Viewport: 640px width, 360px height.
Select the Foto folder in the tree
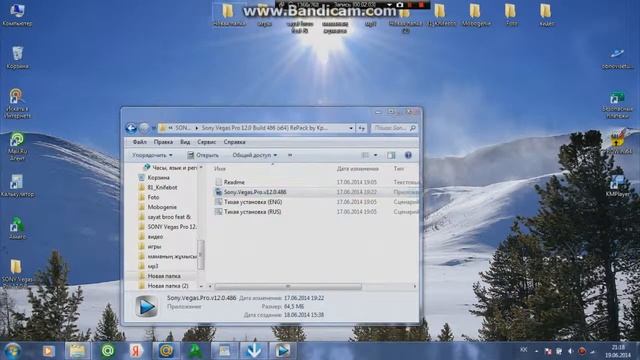click(153, 197)
